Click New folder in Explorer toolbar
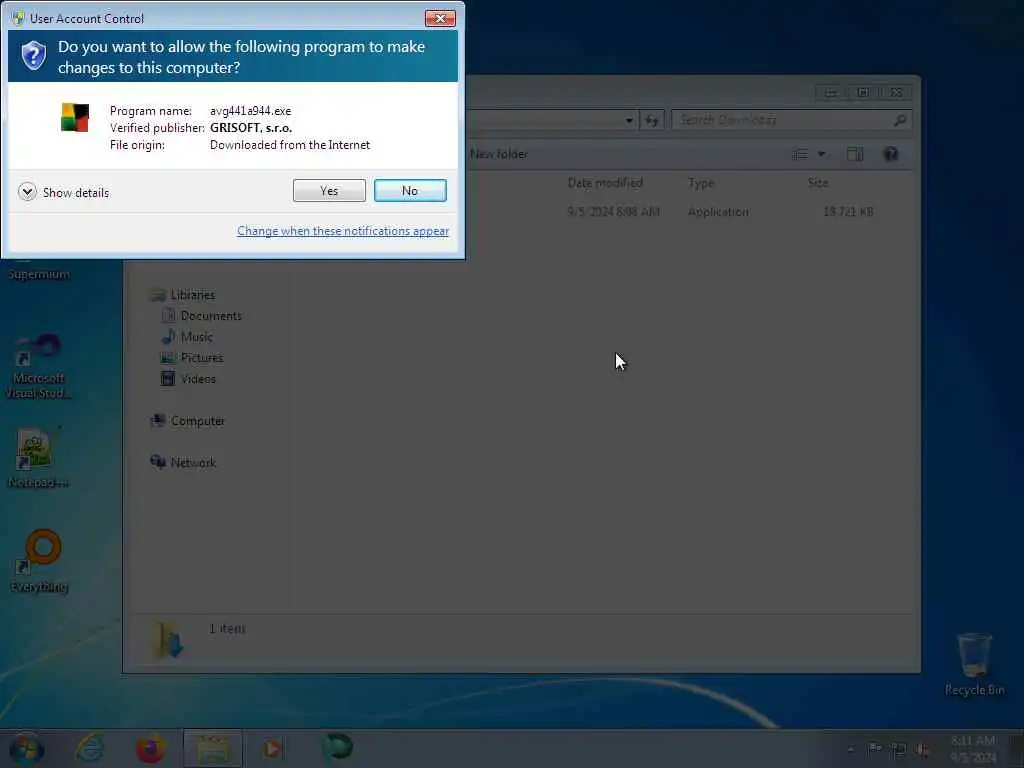Screen dimensions: 1024x768 pos(499,154)
